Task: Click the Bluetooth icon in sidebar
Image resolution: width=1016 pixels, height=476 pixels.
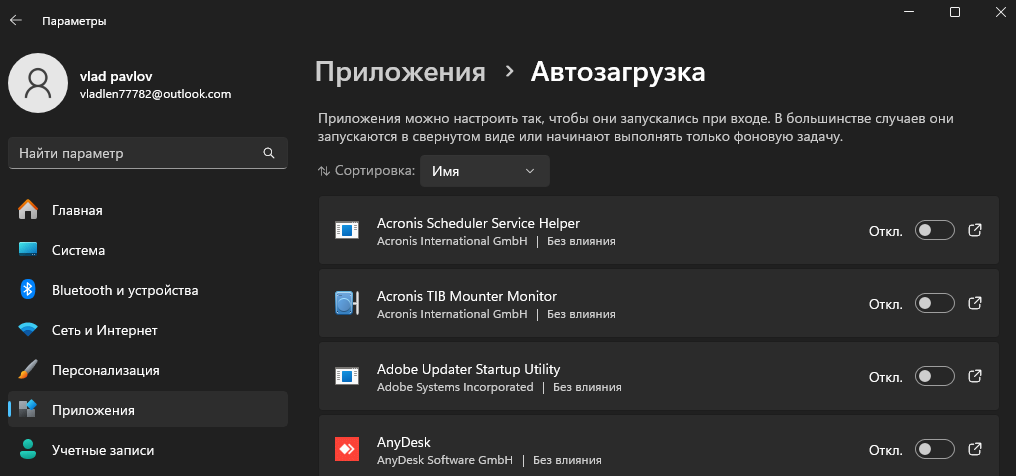Action: tap(27, 289)
